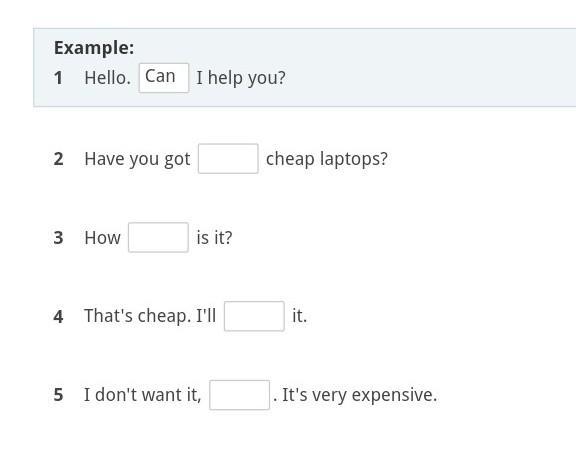The height and width of the screenshot is (454, 576).
Task: Click the "Example:" heading
Action: coord(94,48)
